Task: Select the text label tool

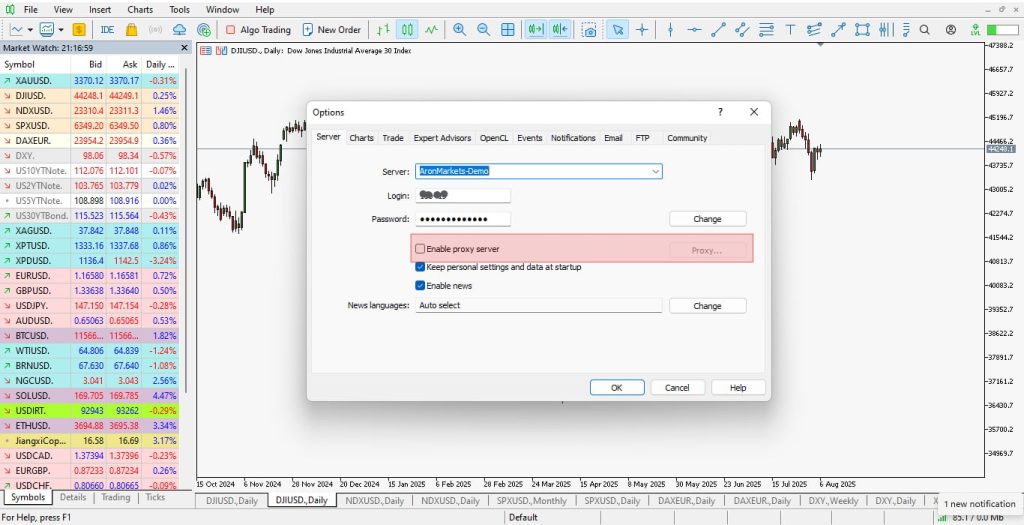Action: point(790,29)
